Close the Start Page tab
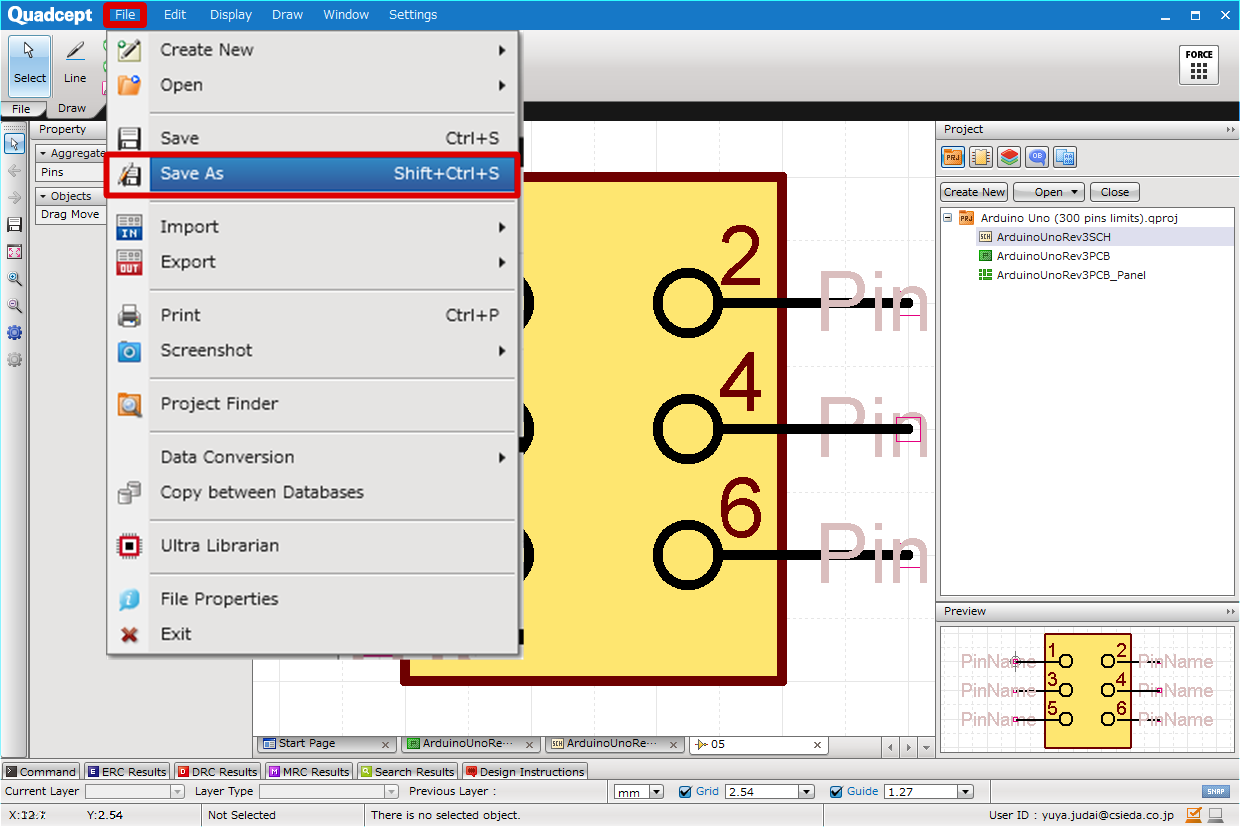1240x827 pixels. [x=386, y=745]
